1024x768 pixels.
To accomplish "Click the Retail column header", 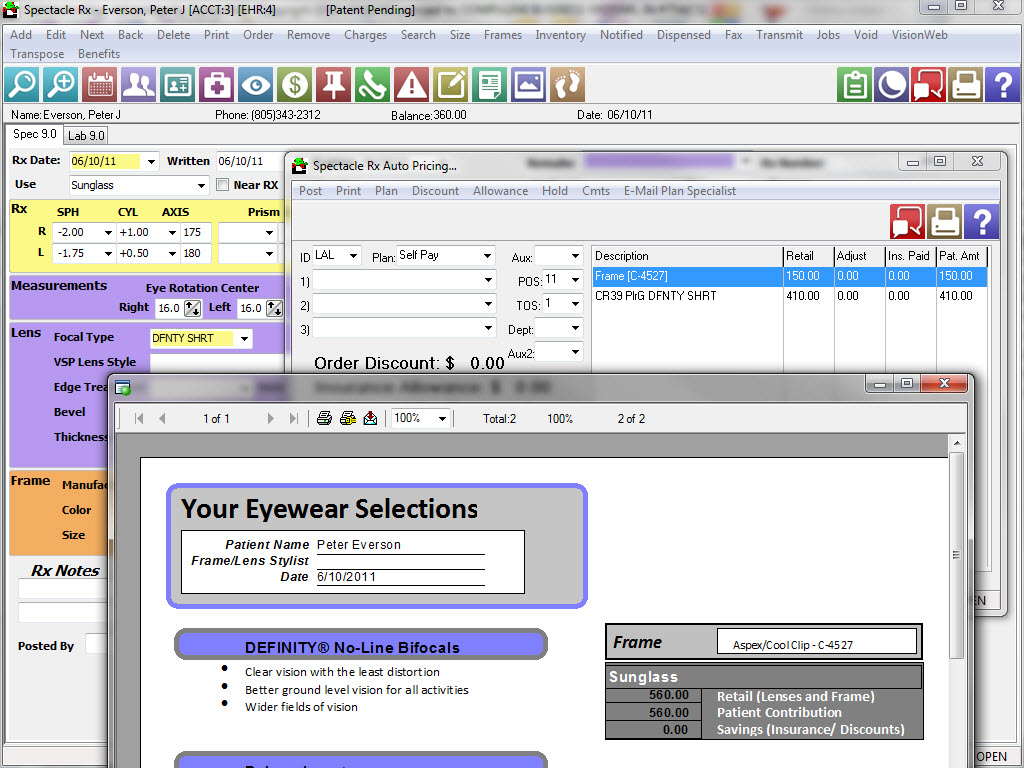I will pyautogui.click(x=808, y=256).
